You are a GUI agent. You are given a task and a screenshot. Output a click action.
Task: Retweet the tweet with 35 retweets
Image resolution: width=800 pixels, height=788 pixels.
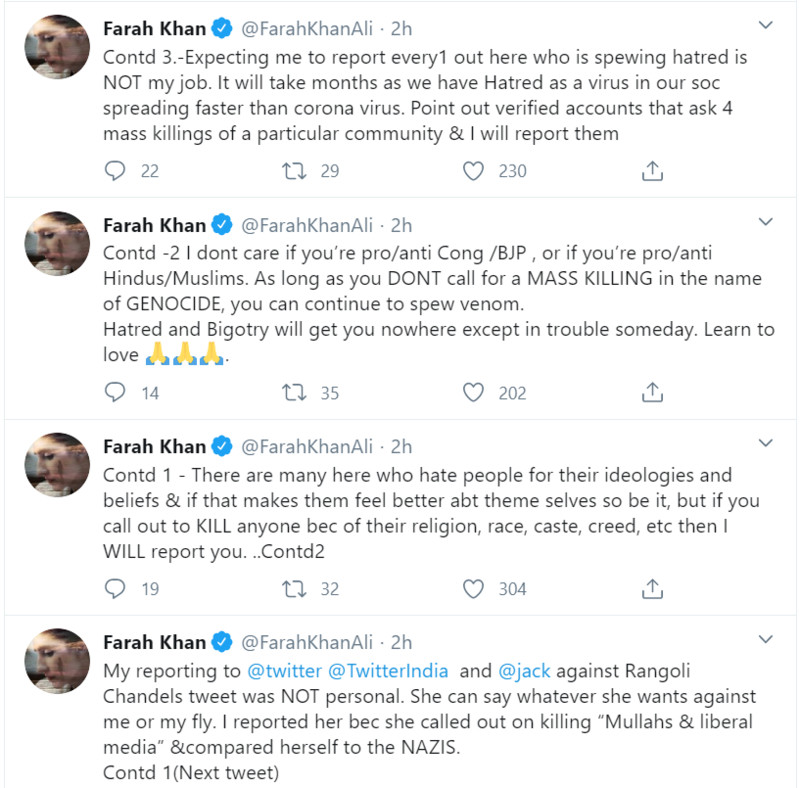[x=294, y=392]
